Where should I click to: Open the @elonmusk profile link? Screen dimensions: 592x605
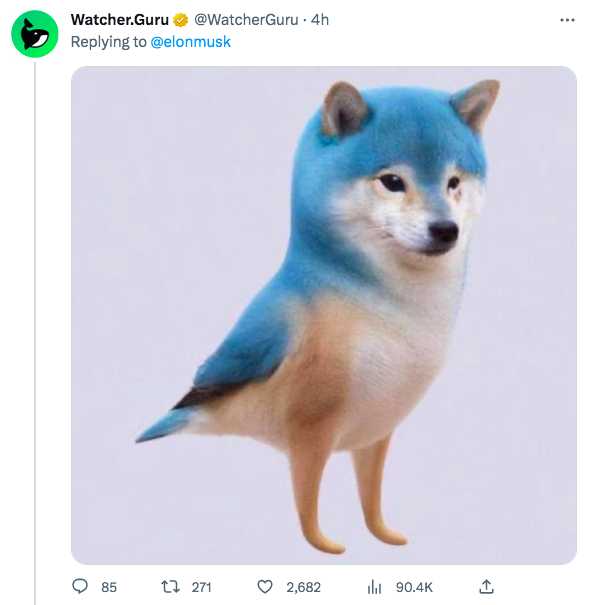(190, 42)
